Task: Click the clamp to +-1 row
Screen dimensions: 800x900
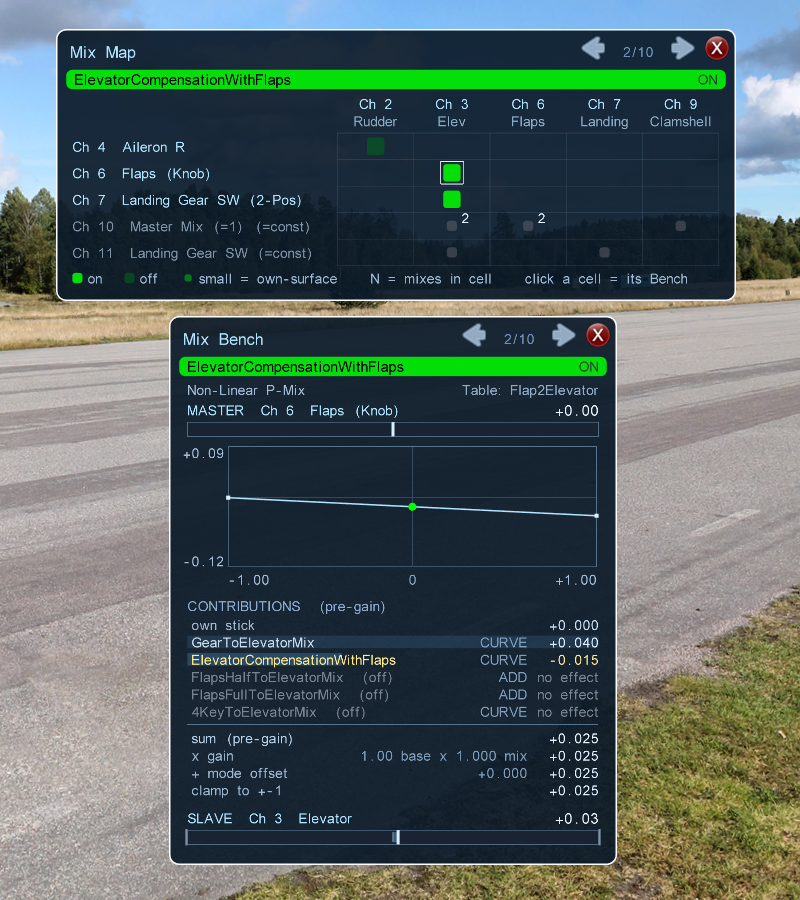Action: (x=393, y=791)
